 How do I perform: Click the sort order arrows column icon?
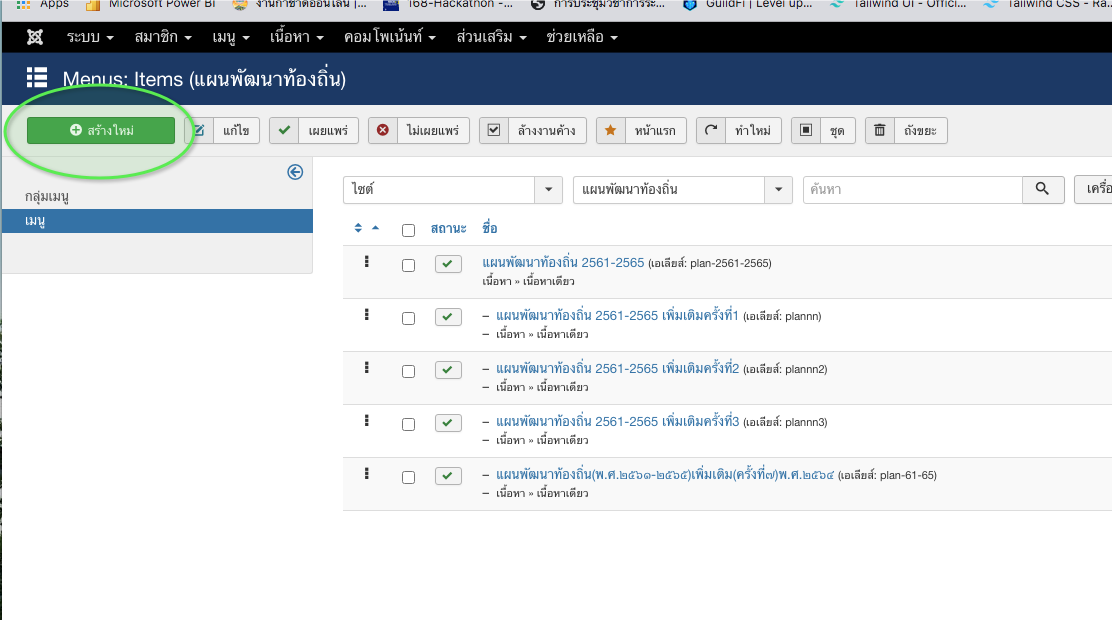[x=366, y=229]
